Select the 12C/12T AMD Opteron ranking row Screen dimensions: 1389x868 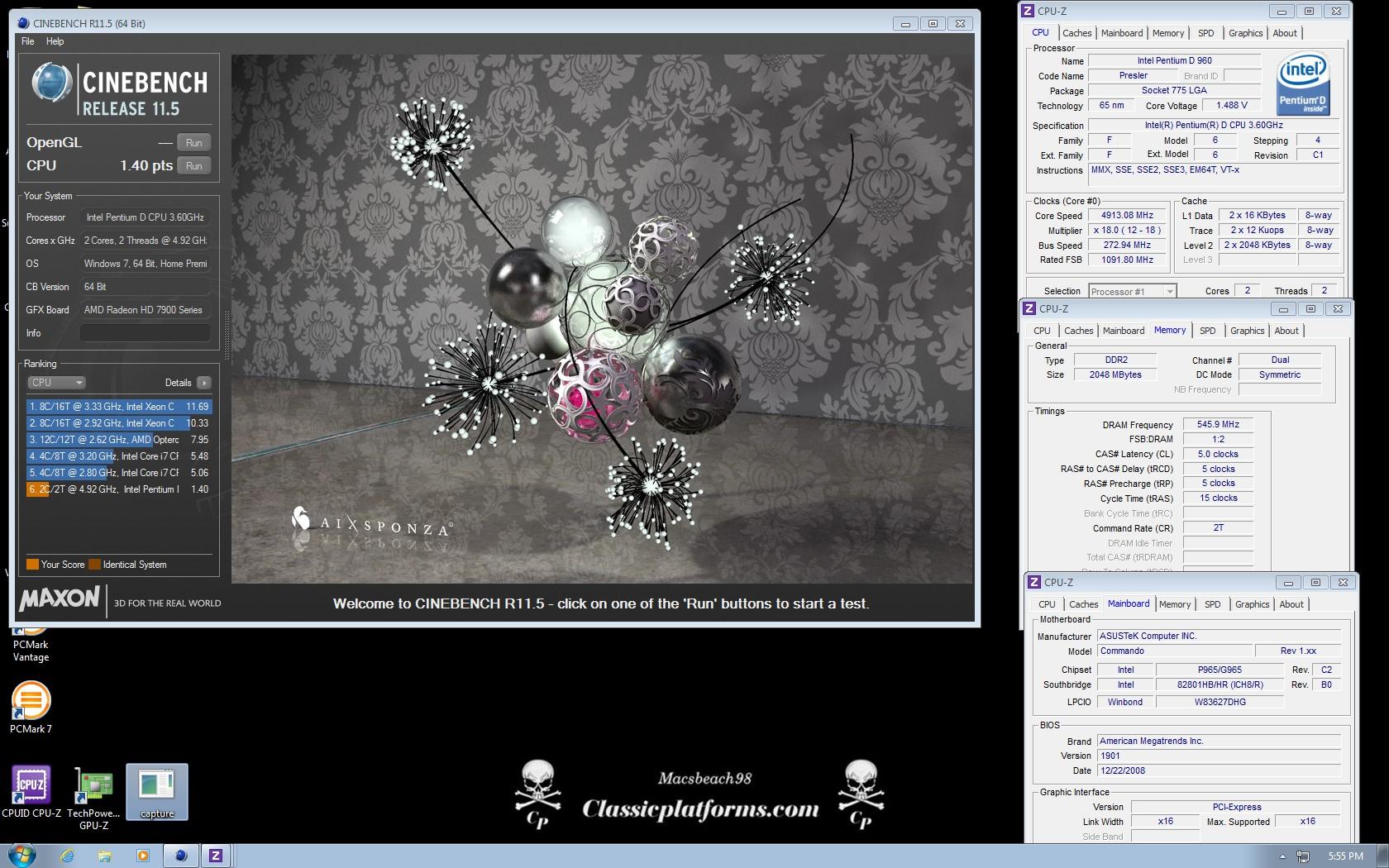(119, 440)
